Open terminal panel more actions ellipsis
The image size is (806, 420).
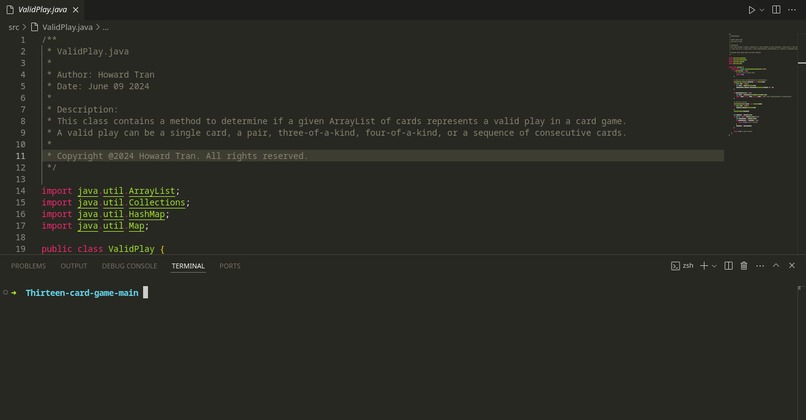click(x=760, y=266)
